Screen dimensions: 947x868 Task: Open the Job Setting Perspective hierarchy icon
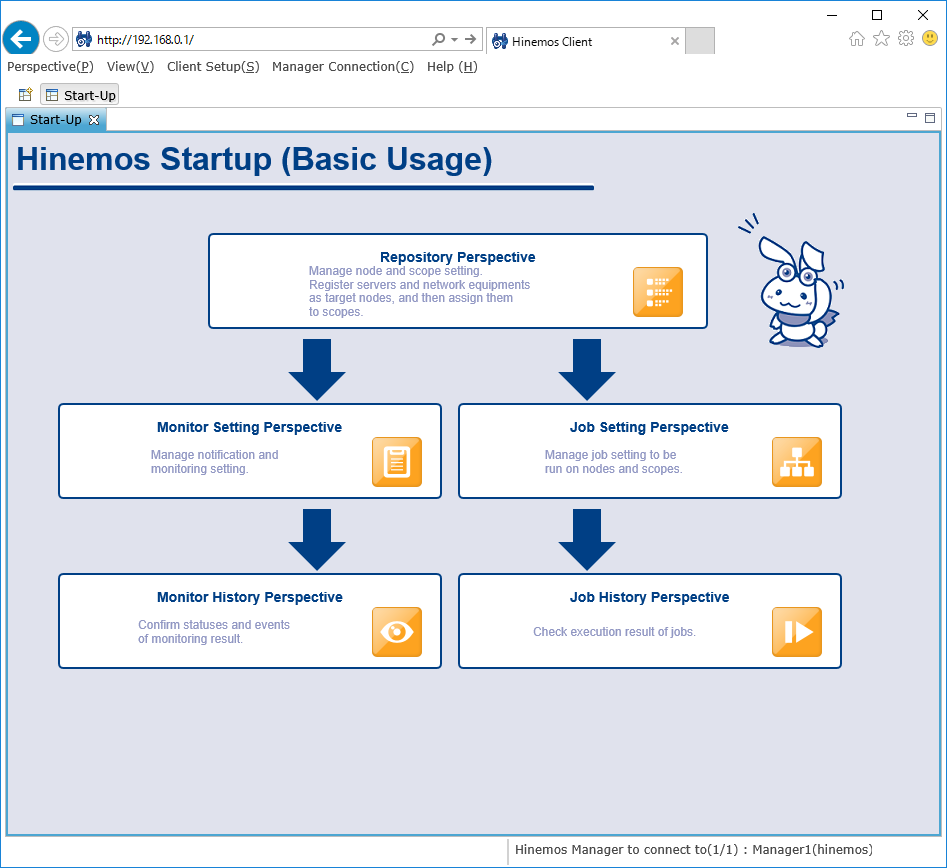[x=797, y=461]
